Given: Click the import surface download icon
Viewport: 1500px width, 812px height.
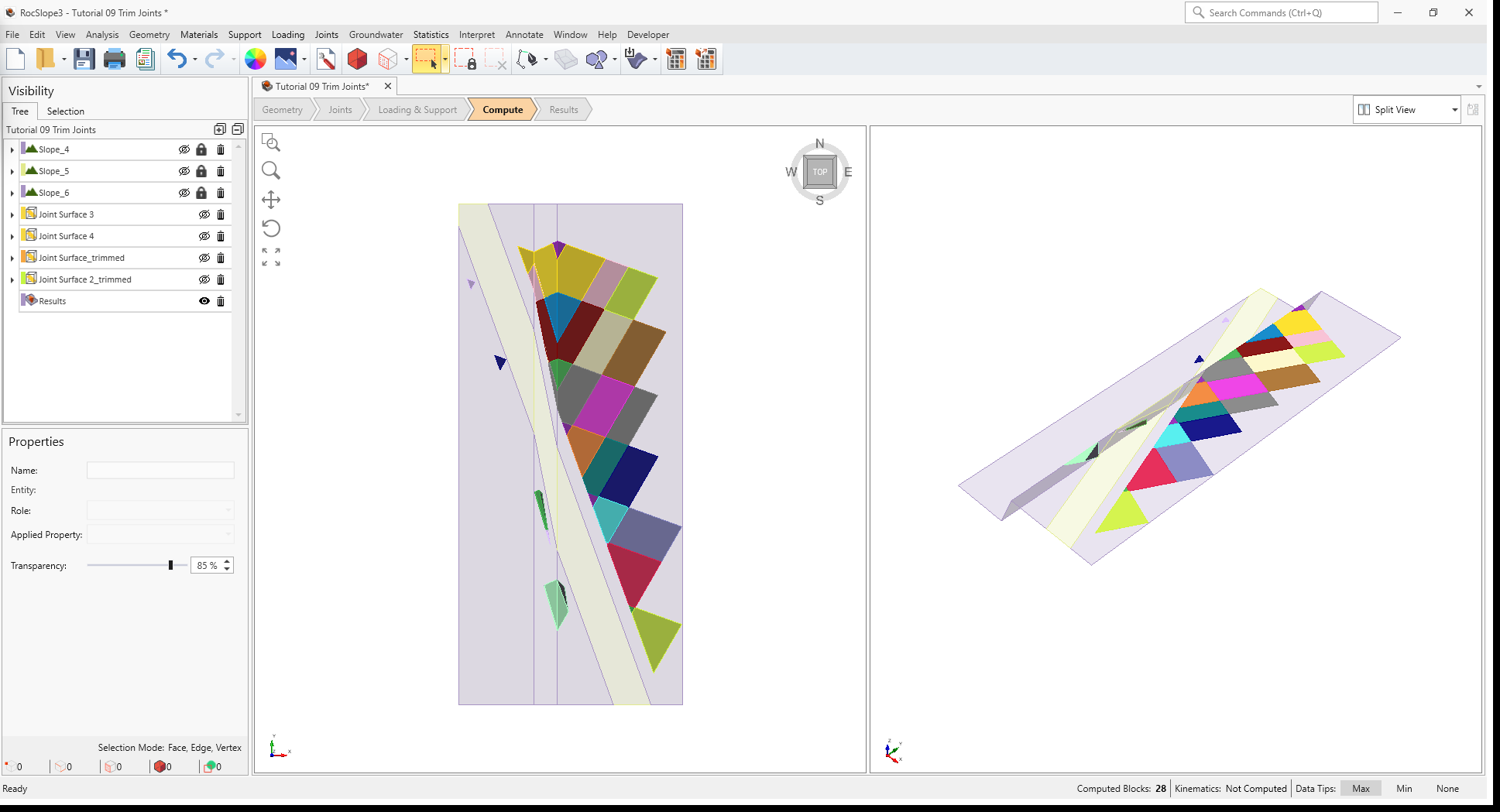Looking at the screenshot, I should [636, 59].
